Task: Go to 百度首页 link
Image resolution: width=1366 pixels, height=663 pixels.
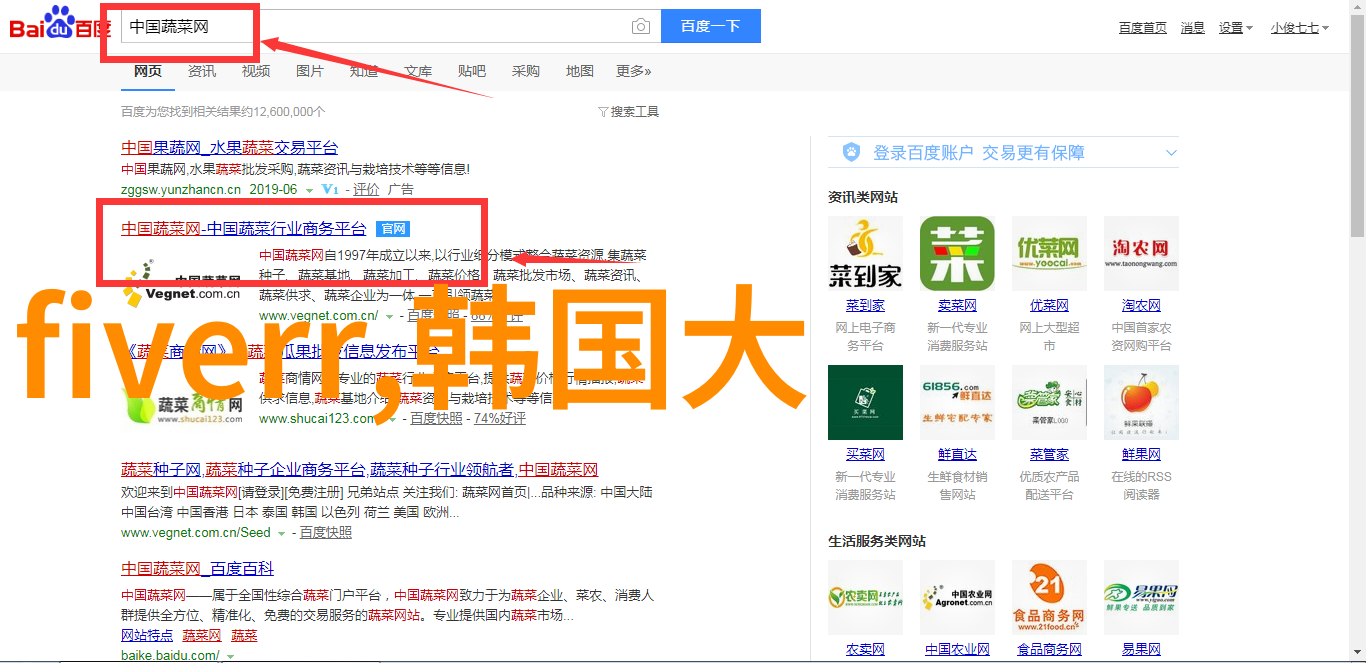Action: [1143, 28]
